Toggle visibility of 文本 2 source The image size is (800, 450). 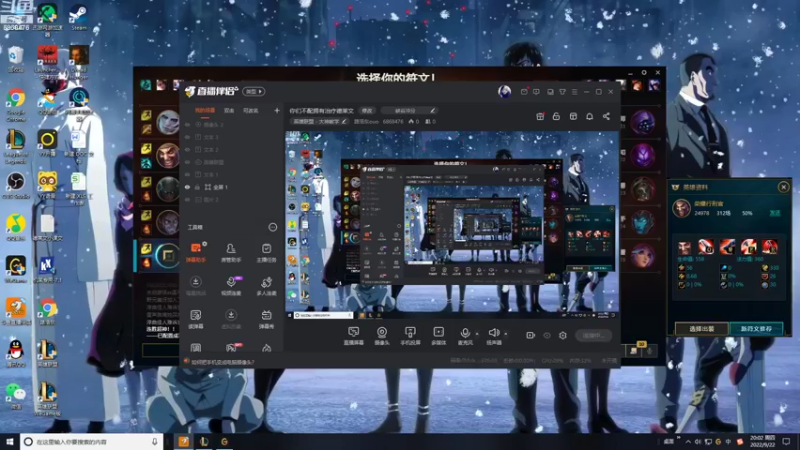coord(187,150)
